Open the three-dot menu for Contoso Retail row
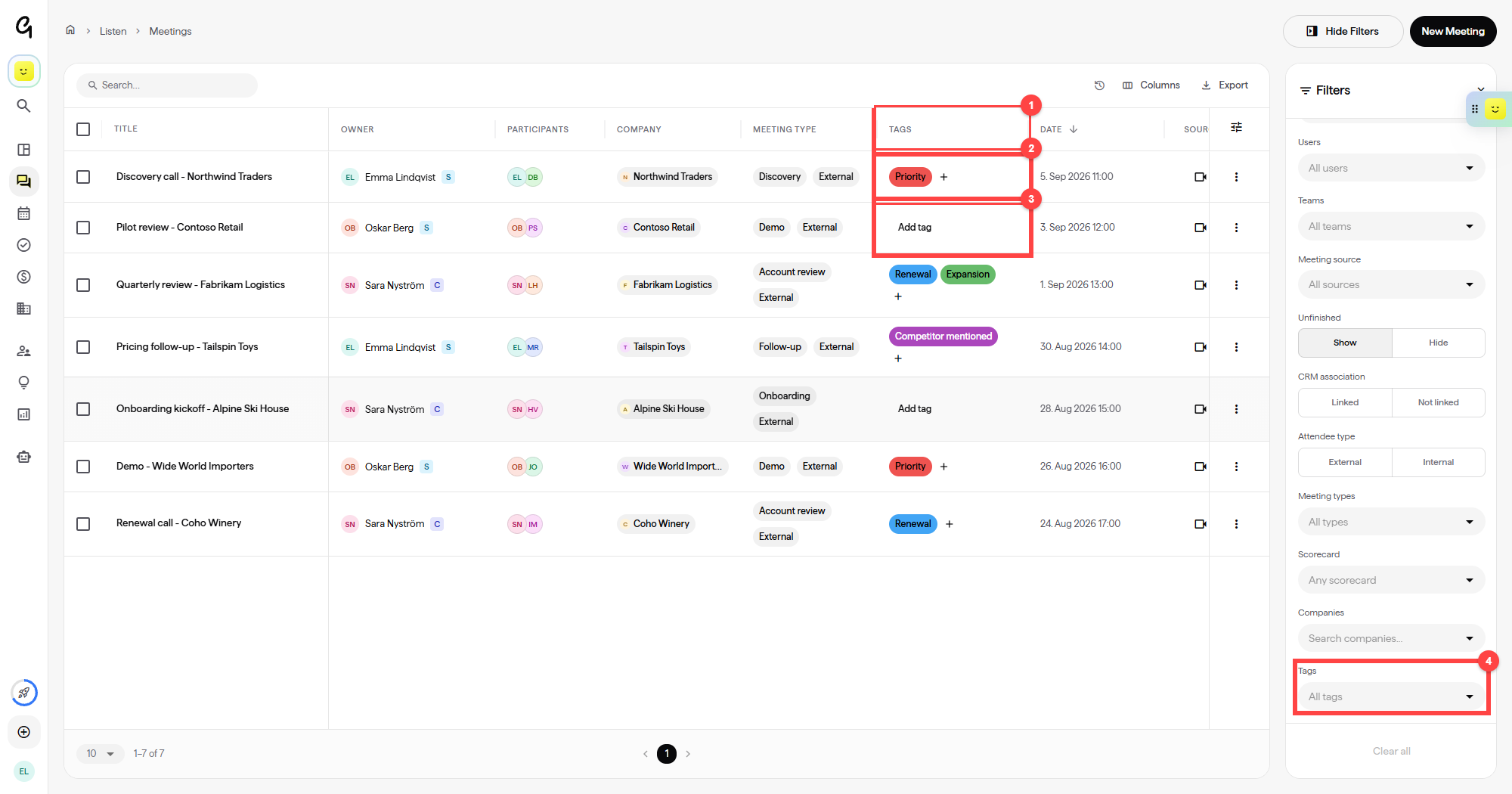 [x=1236, y=228]
